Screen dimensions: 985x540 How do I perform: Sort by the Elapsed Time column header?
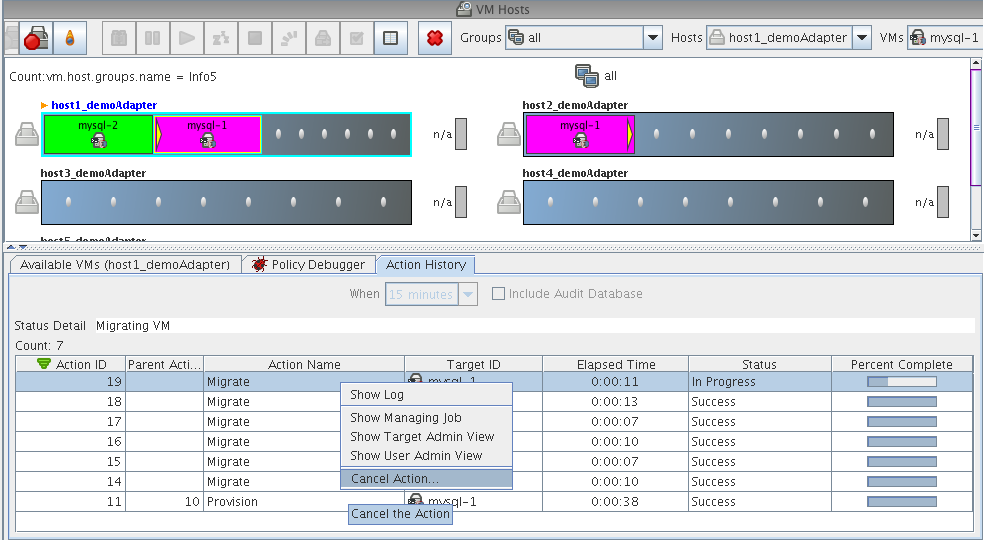click(x=615, y=365)
